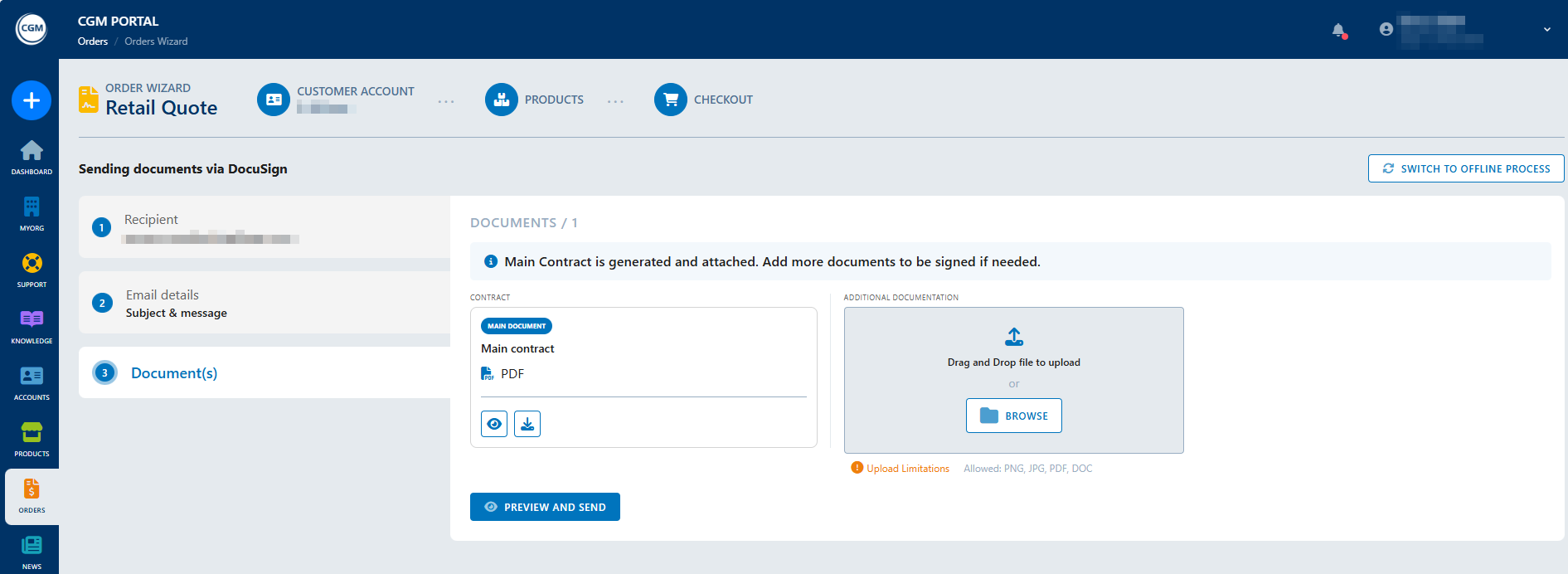The height and width of the screenshot is (574, 1568).
Task: Click the CGM logo in the header
Action: 32,29
